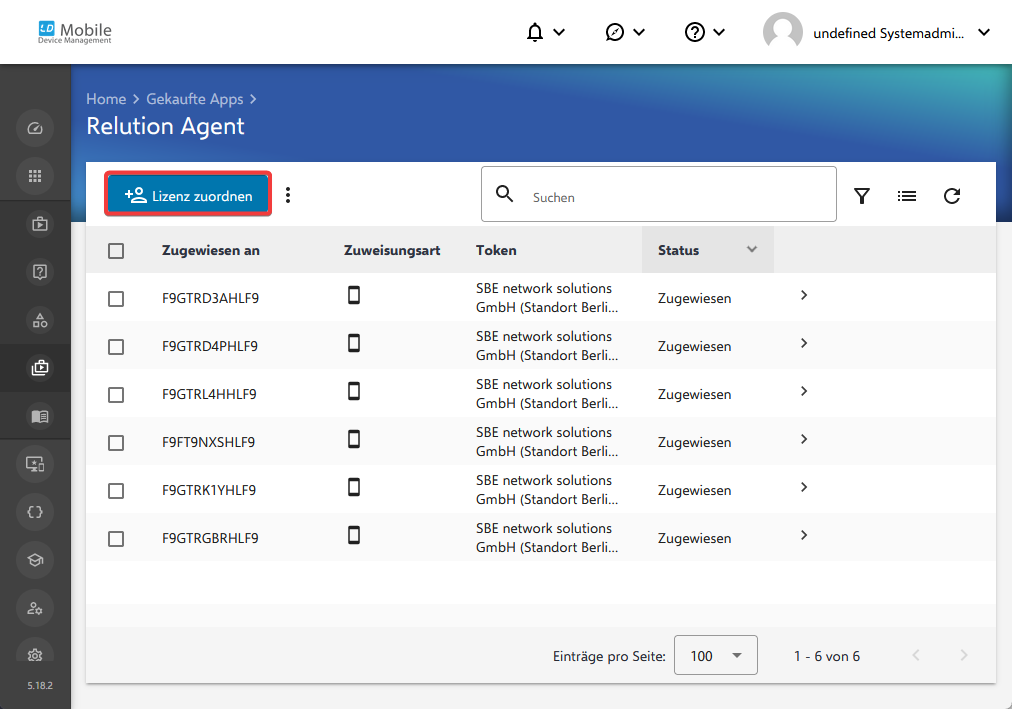The width and height of the screenshot is (1012, 709).
Task: Click device icon for F9GTRD3AHLF9 row
Action: point(354,295)
